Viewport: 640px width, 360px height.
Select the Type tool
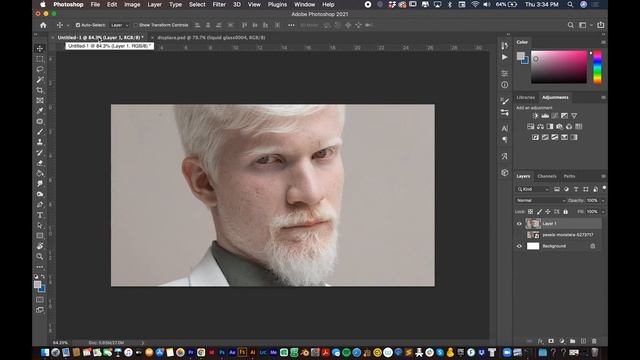pyautogui.click(x=40, y=215)
